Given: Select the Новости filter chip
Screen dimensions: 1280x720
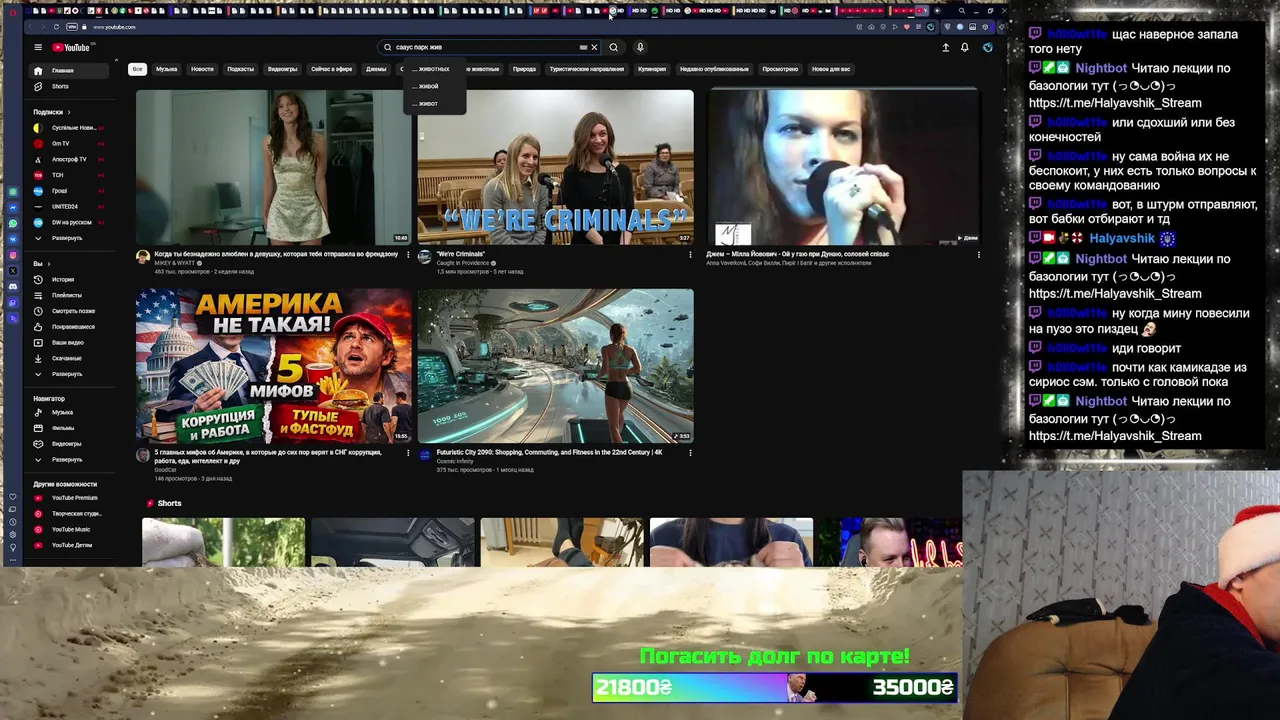Looking at the screenshot, I should pos(202,69).
